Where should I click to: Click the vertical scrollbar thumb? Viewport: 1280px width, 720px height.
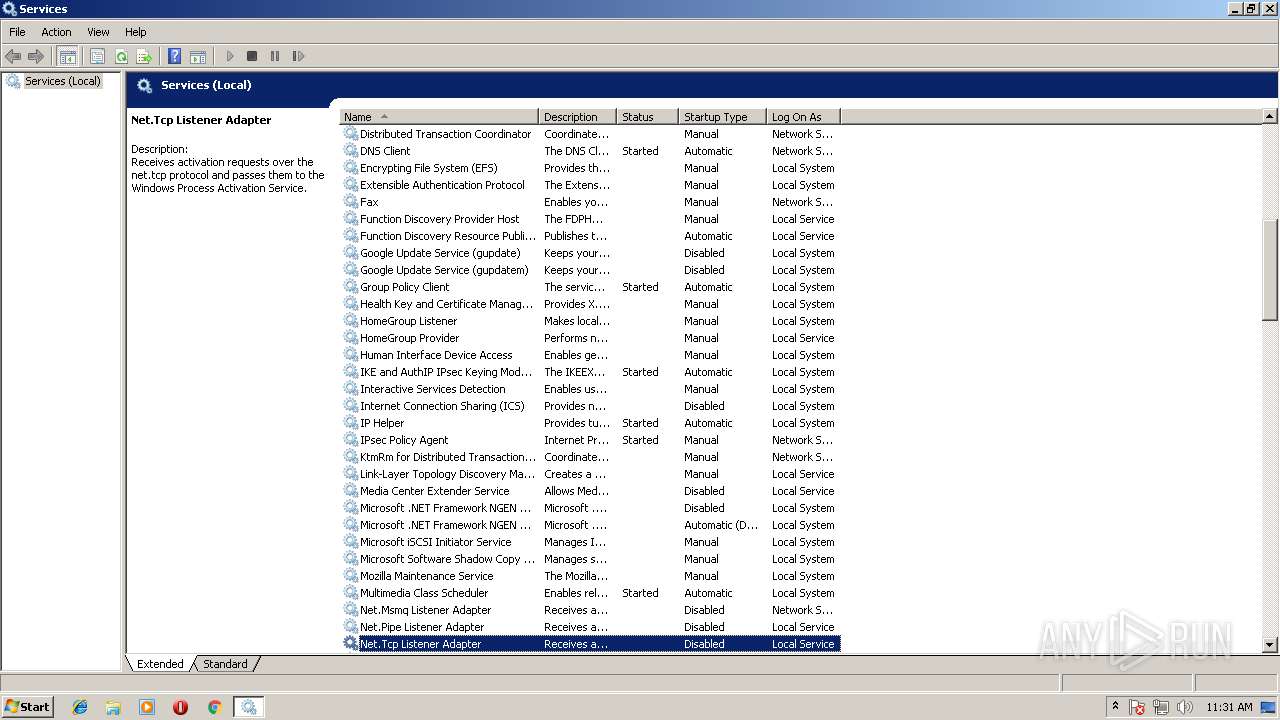(1270, 270)
